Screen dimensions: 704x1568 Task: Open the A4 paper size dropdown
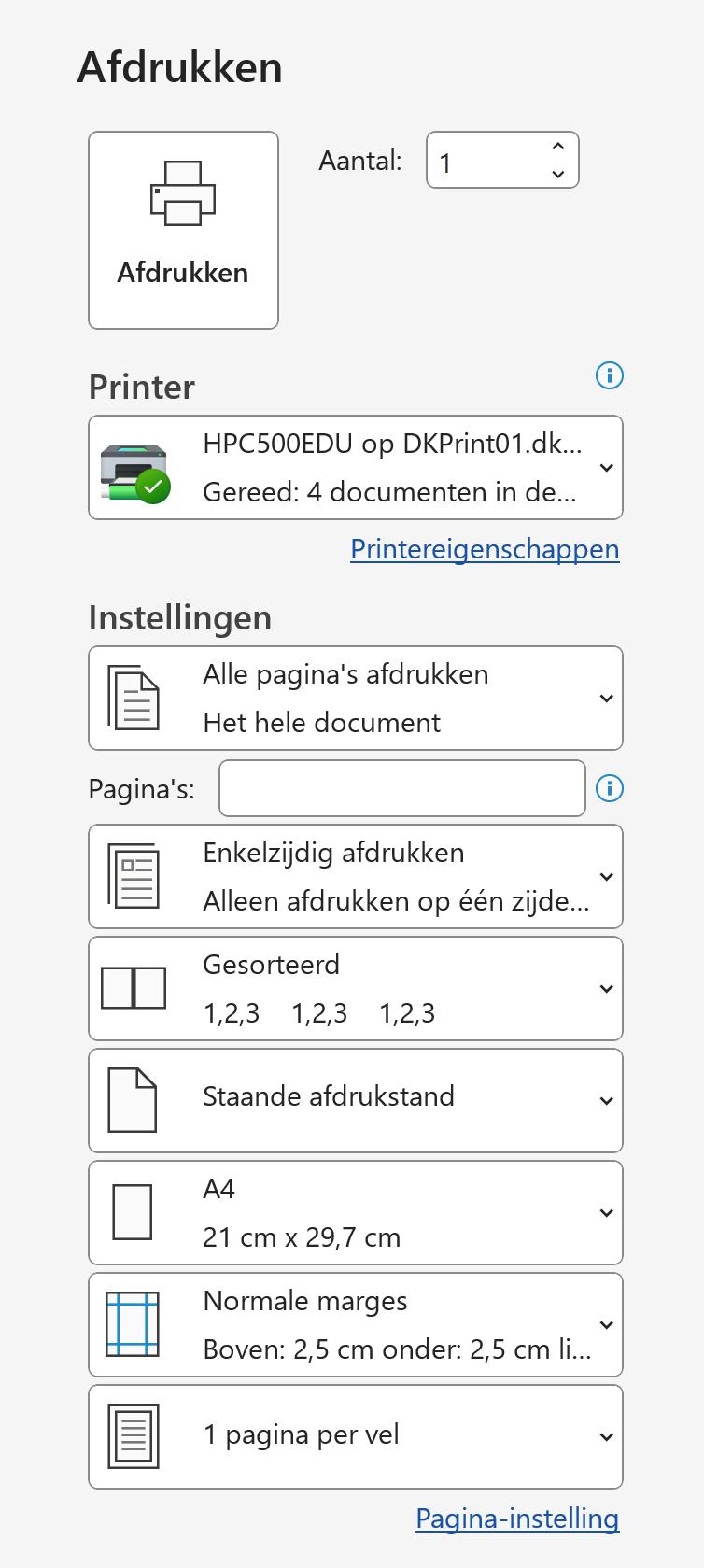[x=606, y=1212]
